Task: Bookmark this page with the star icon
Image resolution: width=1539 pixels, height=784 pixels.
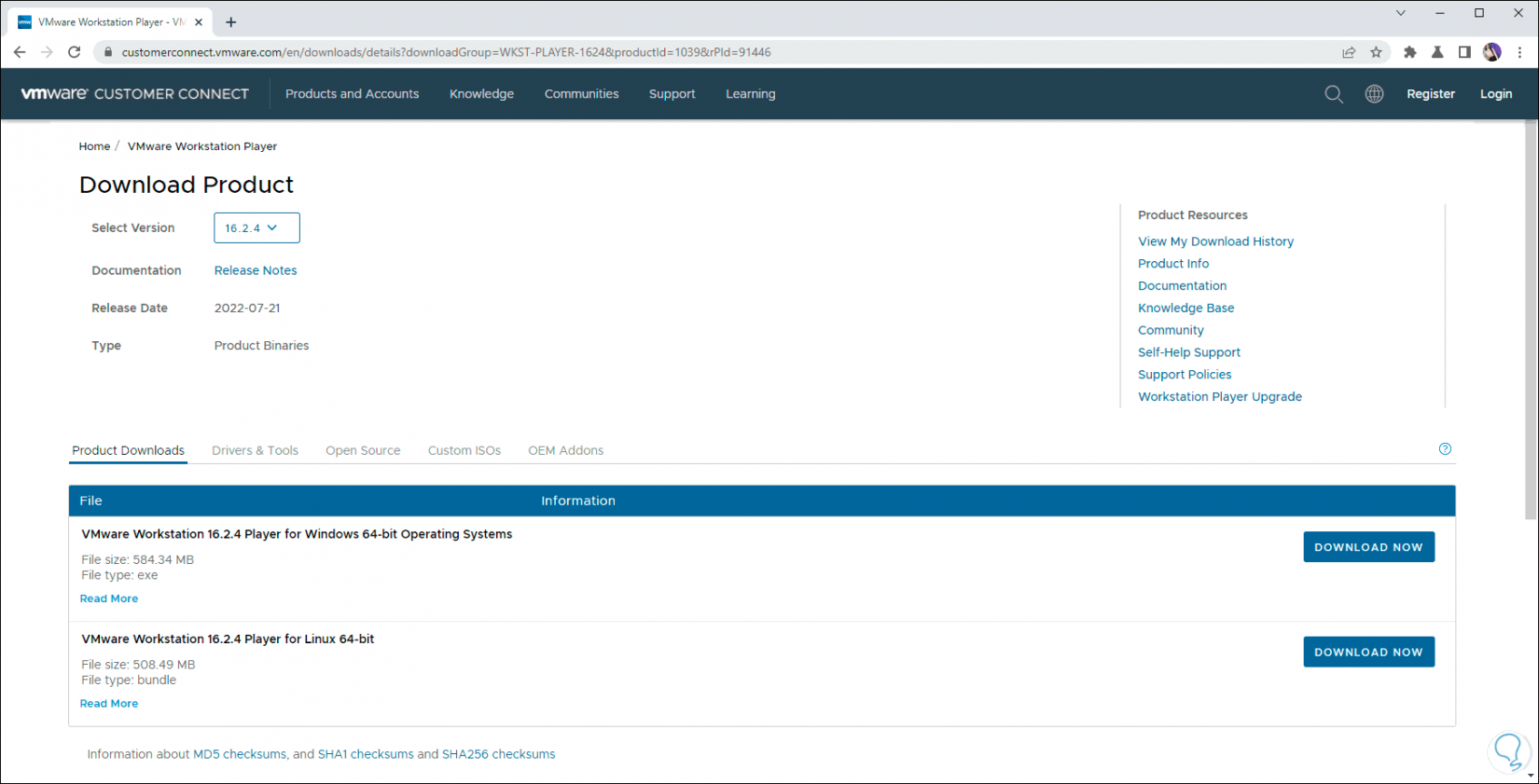Action: pyautogui.click(x=1376, y=52)
